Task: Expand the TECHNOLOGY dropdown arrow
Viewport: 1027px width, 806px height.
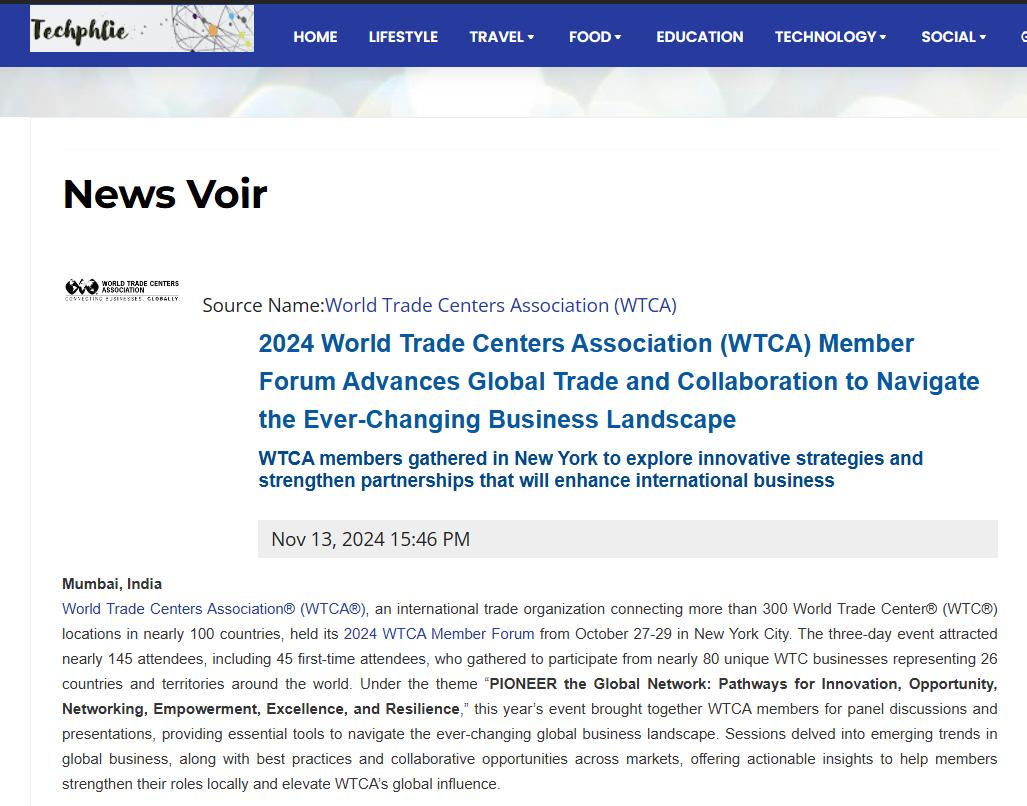Action: point(882,37)
